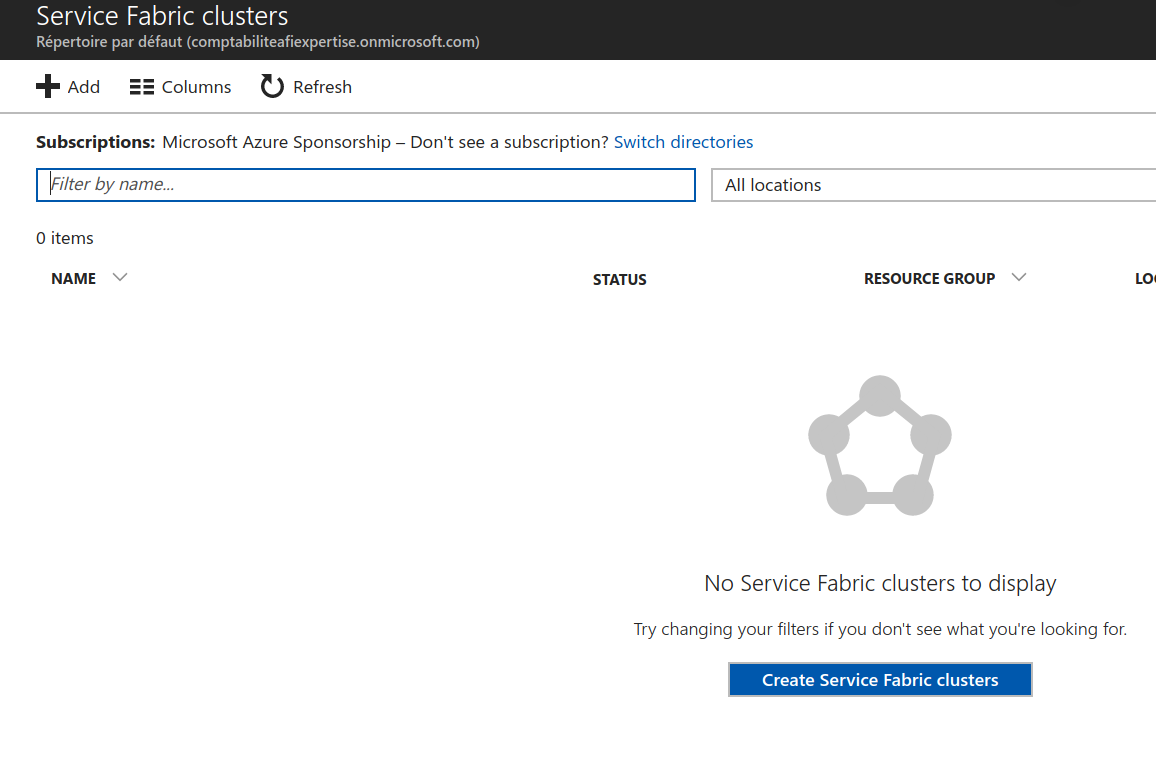Select the Refresh text label in toolbar
Screen dimensions: 1156x761
(x=322, y=87)
